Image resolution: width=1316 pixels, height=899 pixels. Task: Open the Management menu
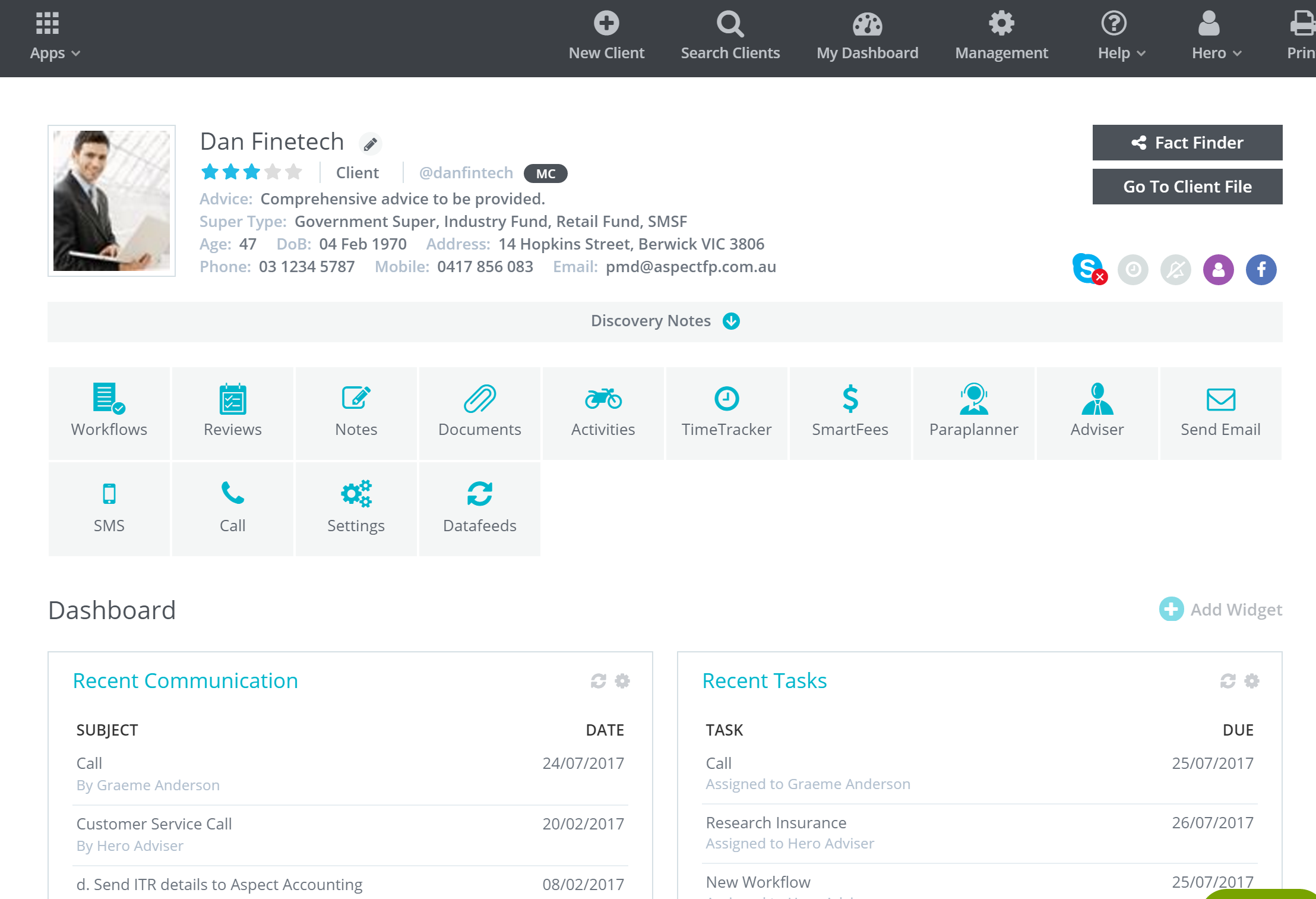click(x=1001, y=36)
